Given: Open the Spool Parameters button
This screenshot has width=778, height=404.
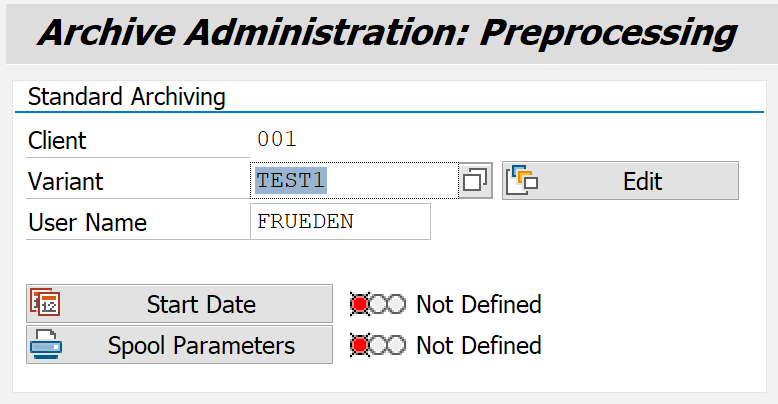Looking at the screenshot, I should click(x=180, y=346).
